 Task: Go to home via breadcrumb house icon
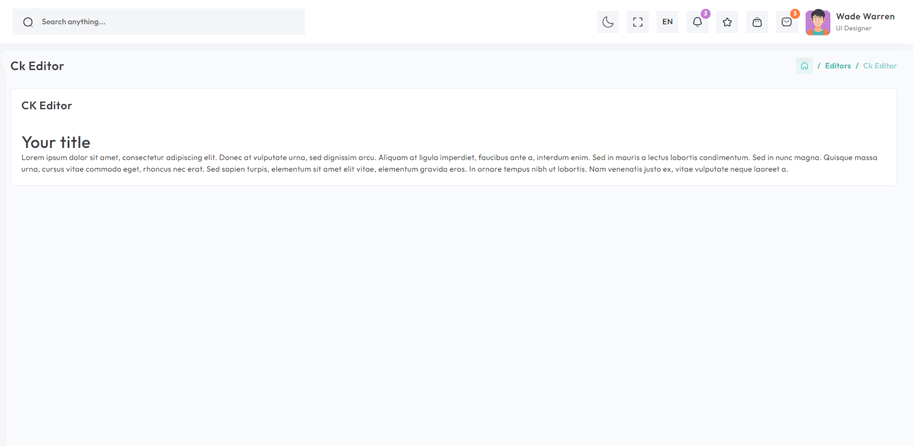[804, 66]
